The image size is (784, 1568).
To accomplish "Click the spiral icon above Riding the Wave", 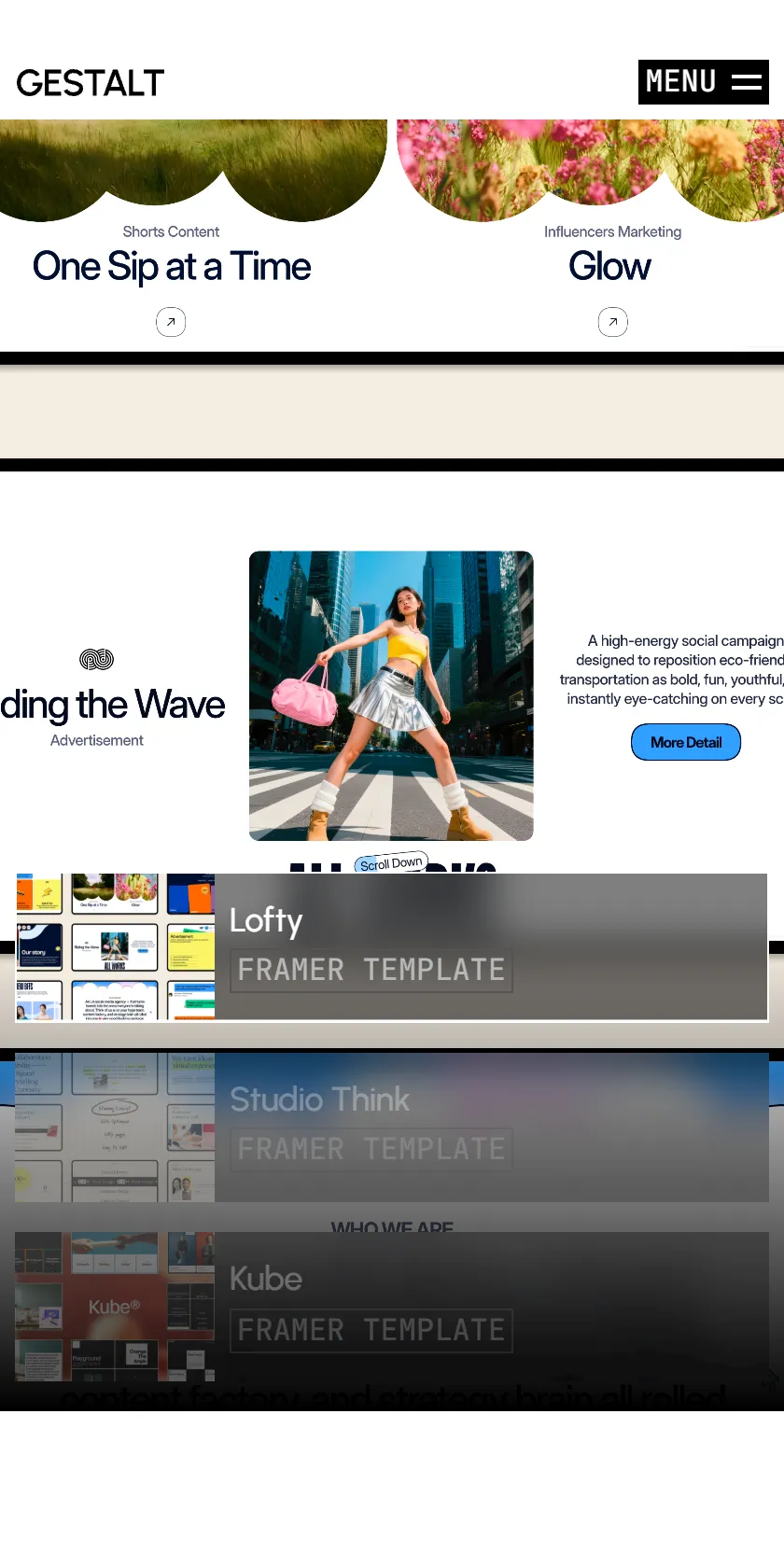I will [97, 660].
